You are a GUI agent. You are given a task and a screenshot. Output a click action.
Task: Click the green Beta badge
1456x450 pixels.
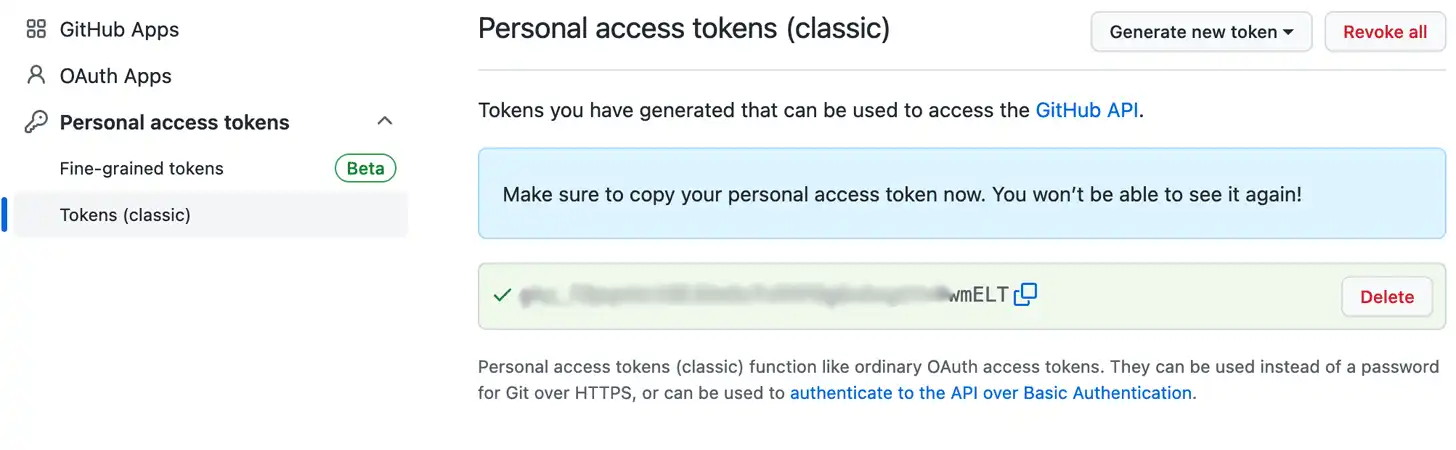pyautogui.click(x=365, y=168)
